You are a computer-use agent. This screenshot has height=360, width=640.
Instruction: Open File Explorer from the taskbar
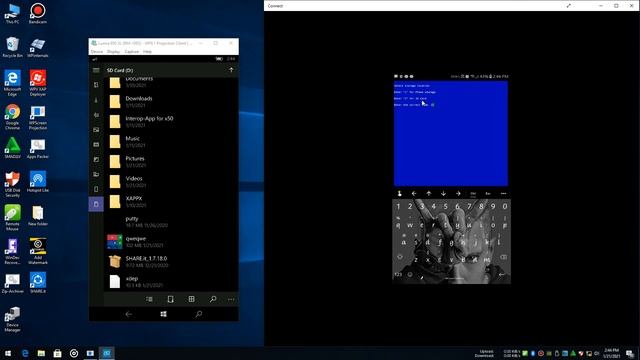tap(41, 353)
